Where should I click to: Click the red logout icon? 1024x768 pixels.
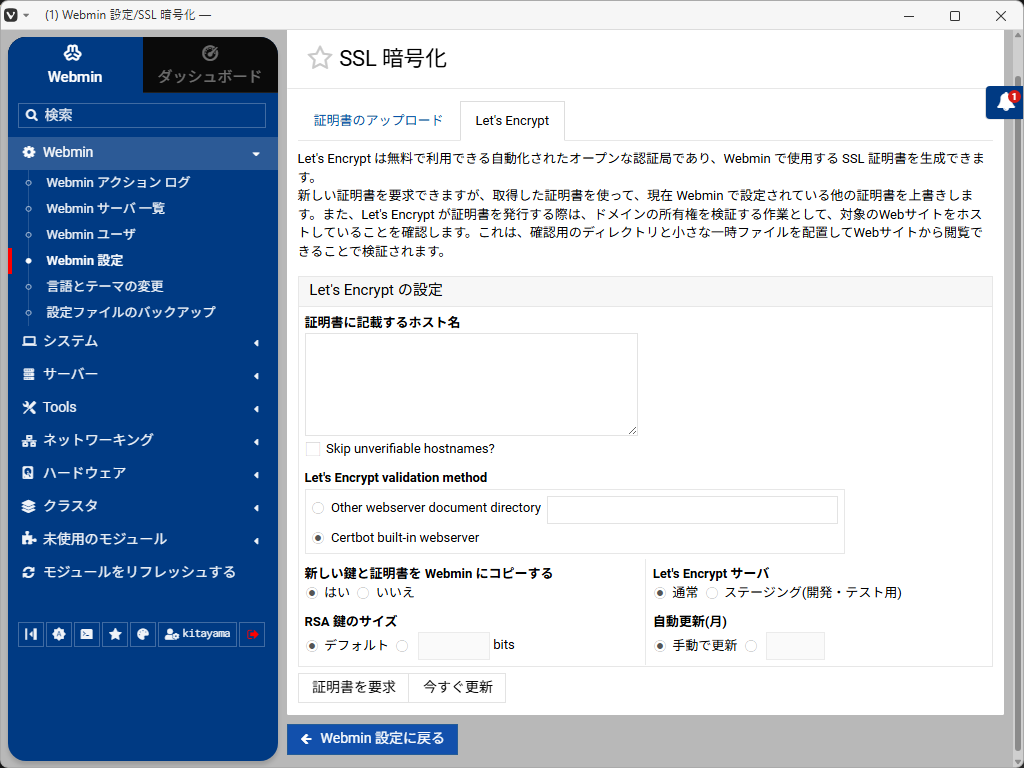click(252, 634)
